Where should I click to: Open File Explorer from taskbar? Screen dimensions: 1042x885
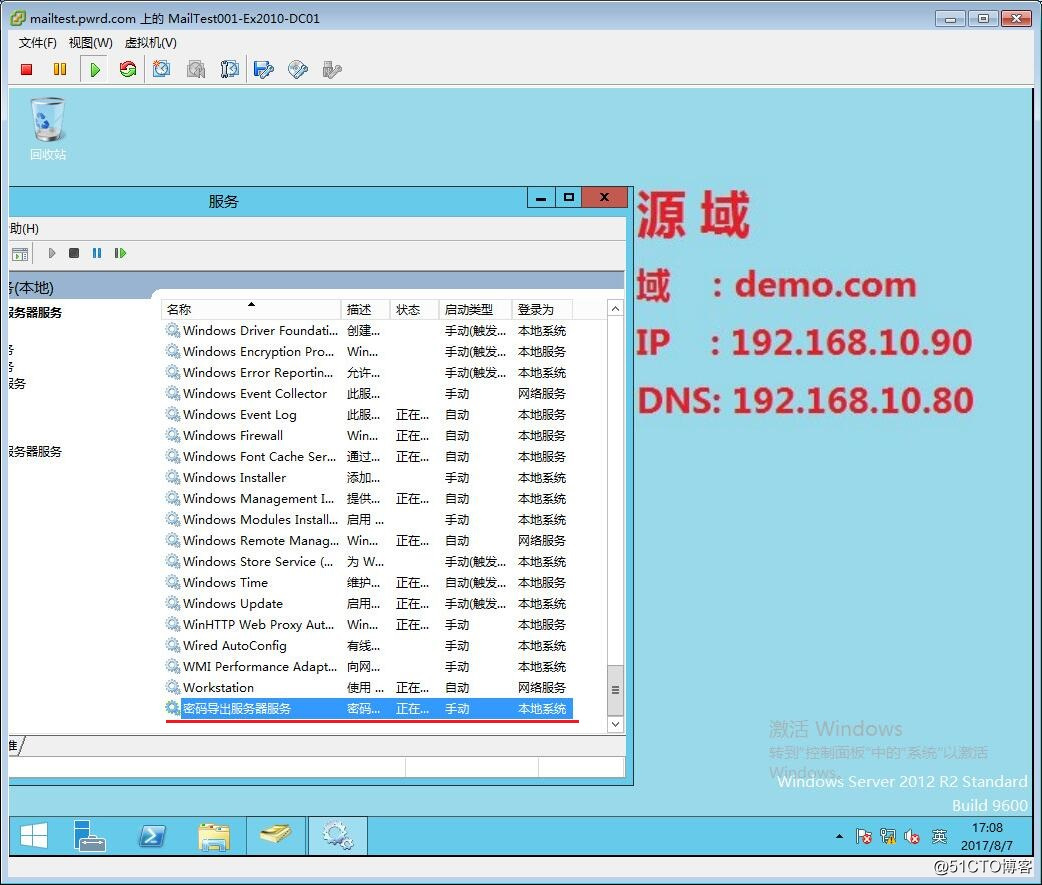[x=213, y=836]
